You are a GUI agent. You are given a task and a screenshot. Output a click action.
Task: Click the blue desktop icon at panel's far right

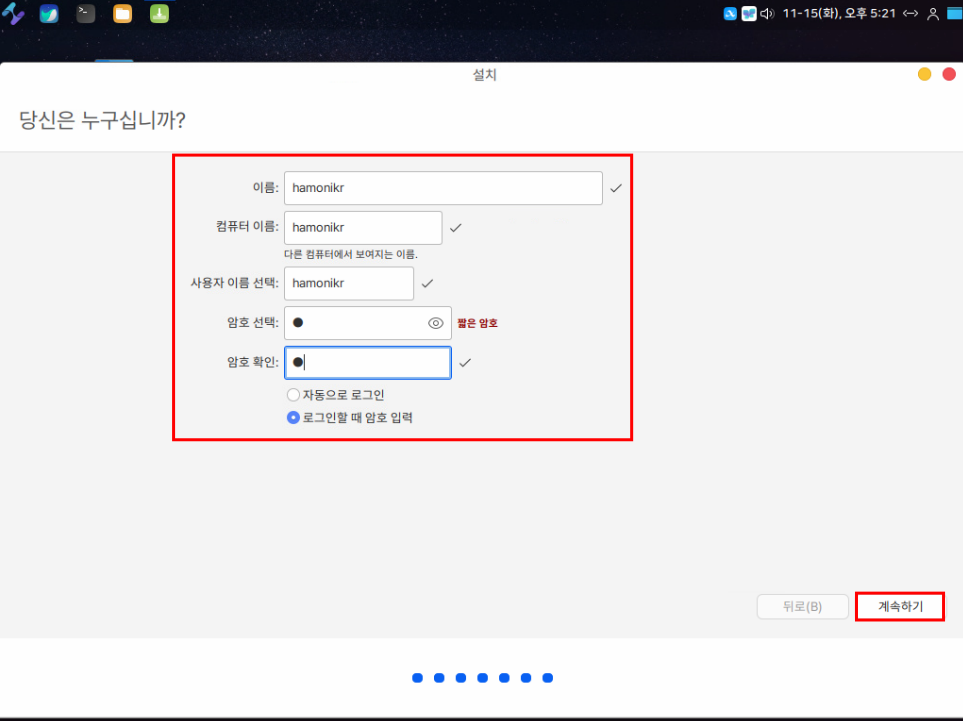coord(953,14)
